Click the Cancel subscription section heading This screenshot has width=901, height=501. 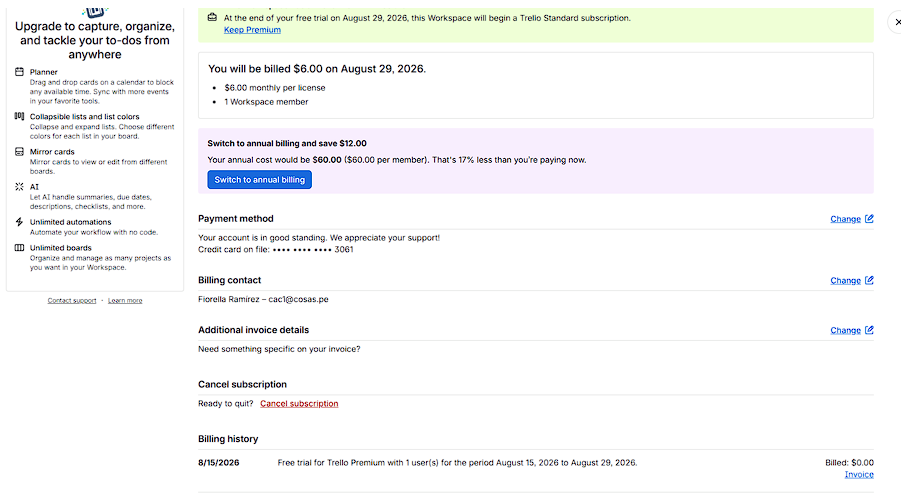pyautogui.click(x=242, y=384)
